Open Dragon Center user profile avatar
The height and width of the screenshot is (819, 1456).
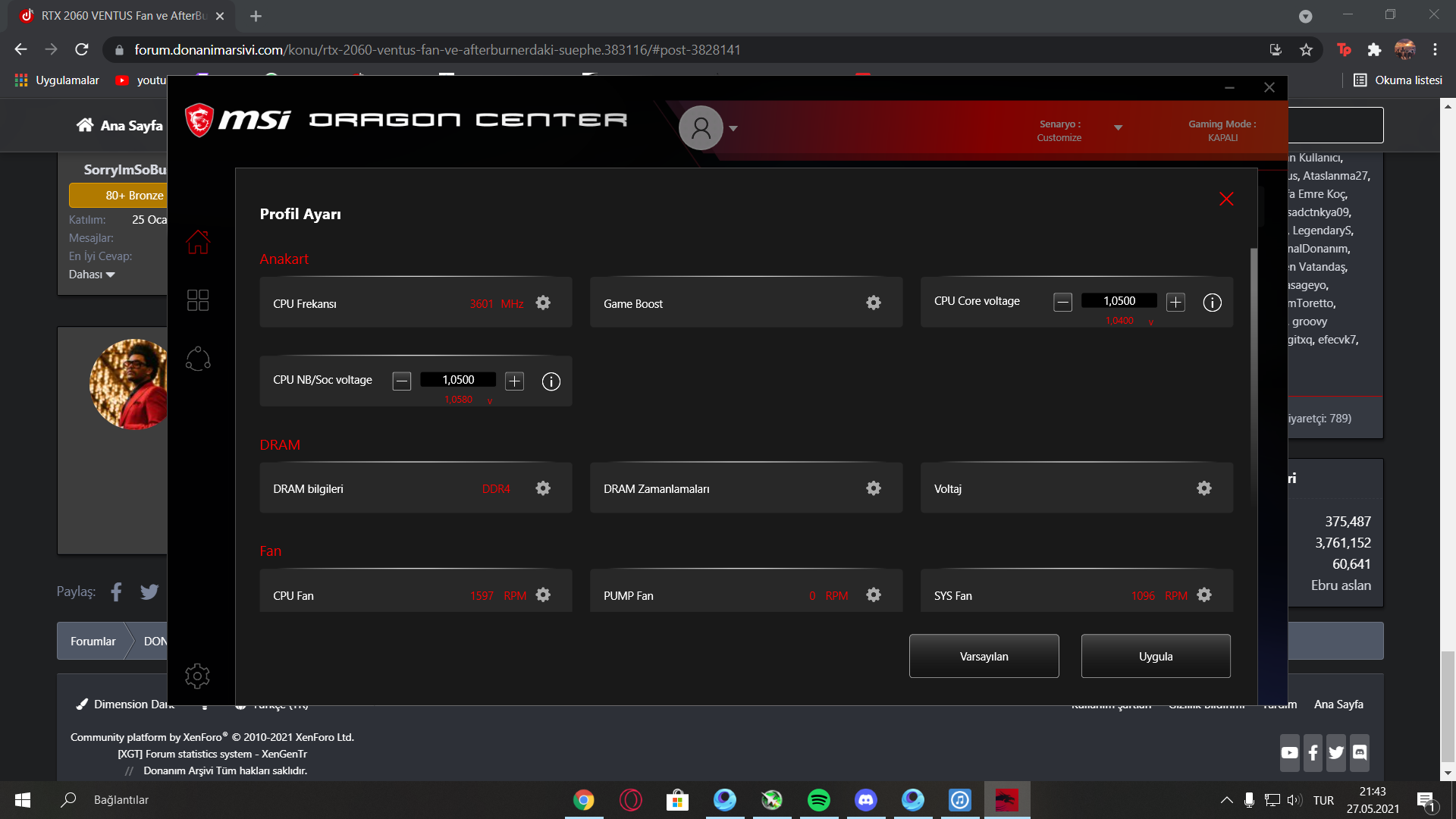tap(701, 127)
